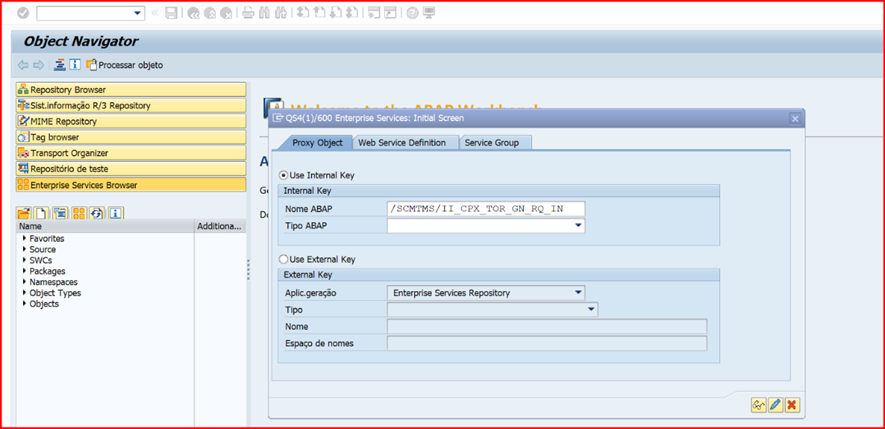Viewport: 885px width, 429px height.
Task: Click the Save disk icon in toolbar
Action: tap(171, 13)
